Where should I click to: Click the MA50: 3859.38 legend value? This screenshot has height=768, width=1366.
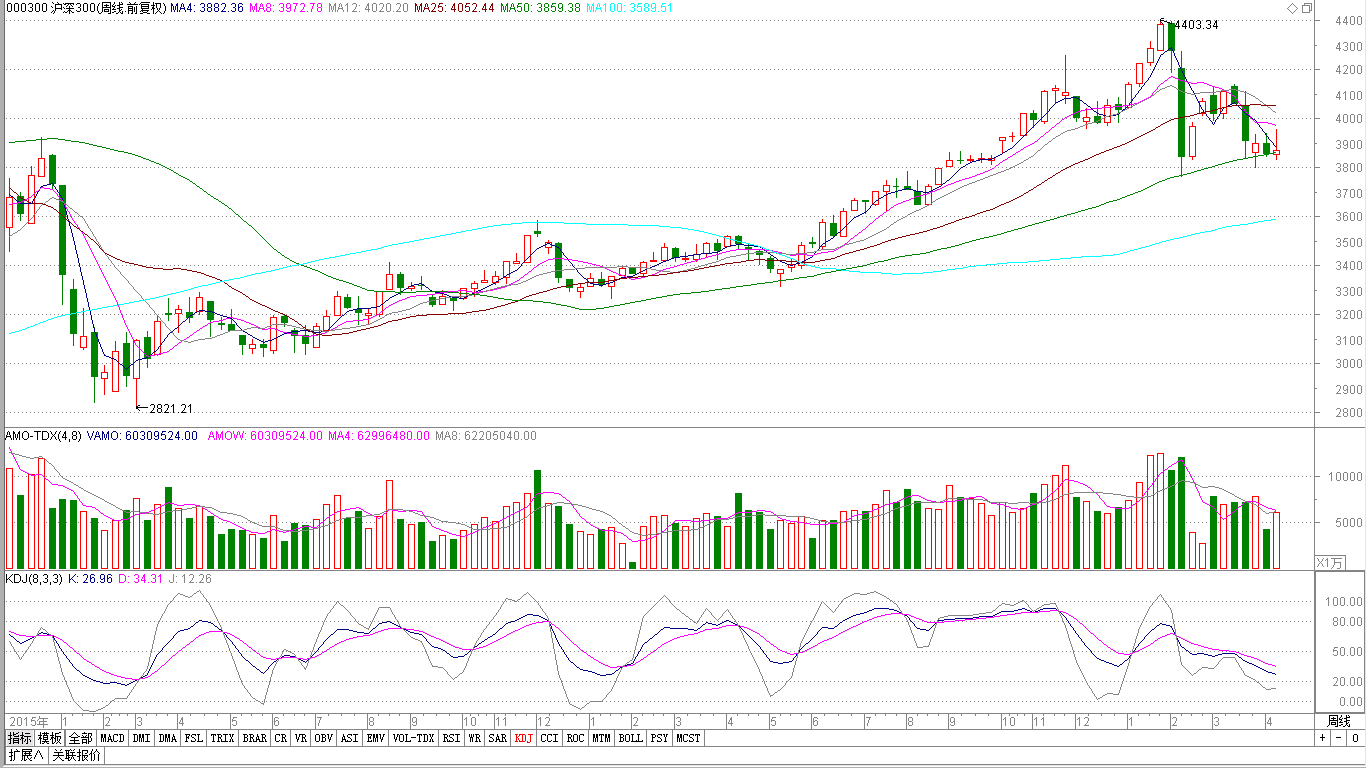coord(540,8)
